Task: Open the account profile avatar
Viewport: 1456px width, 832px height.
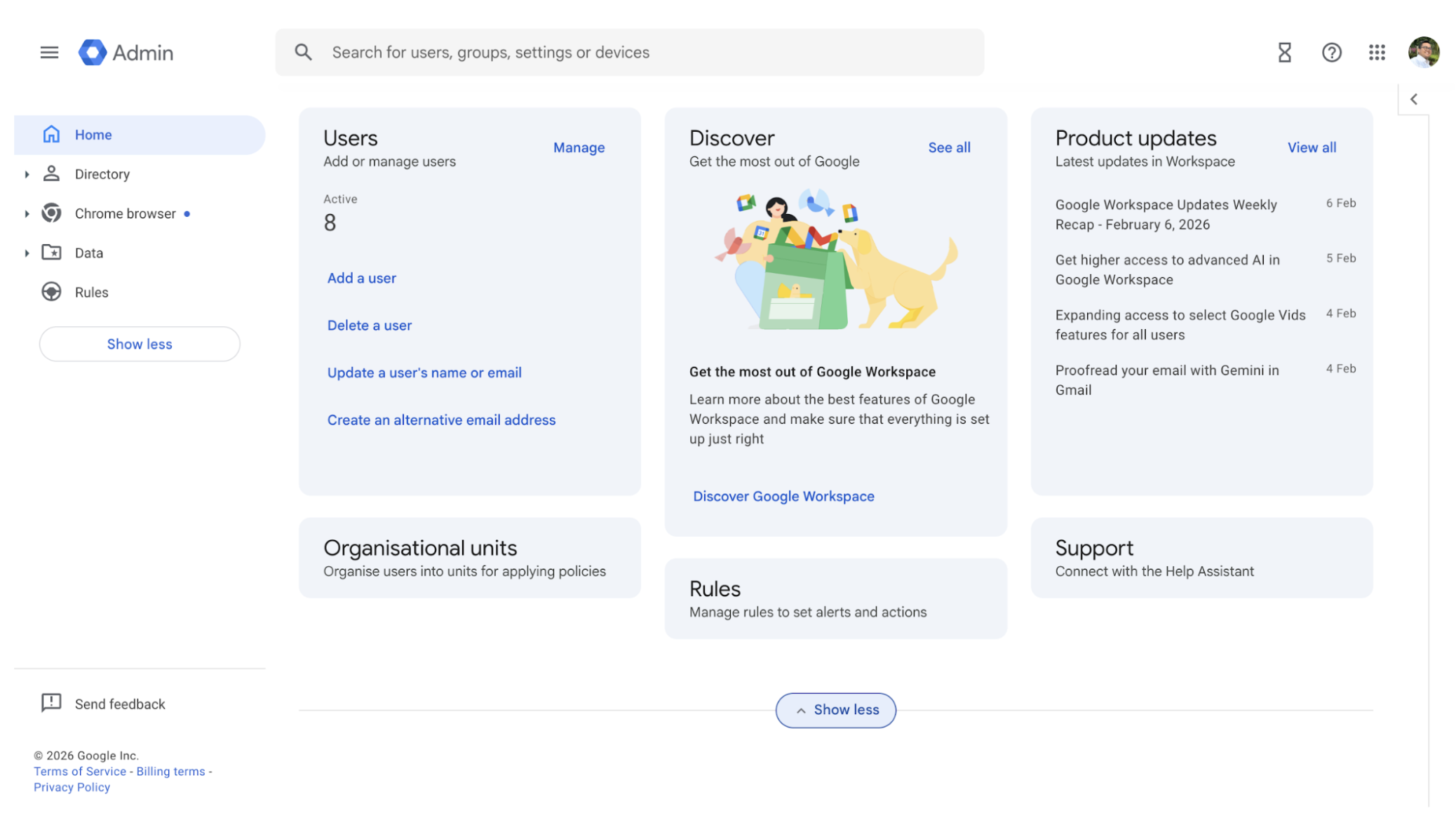Action: [x=1424, y=53]
